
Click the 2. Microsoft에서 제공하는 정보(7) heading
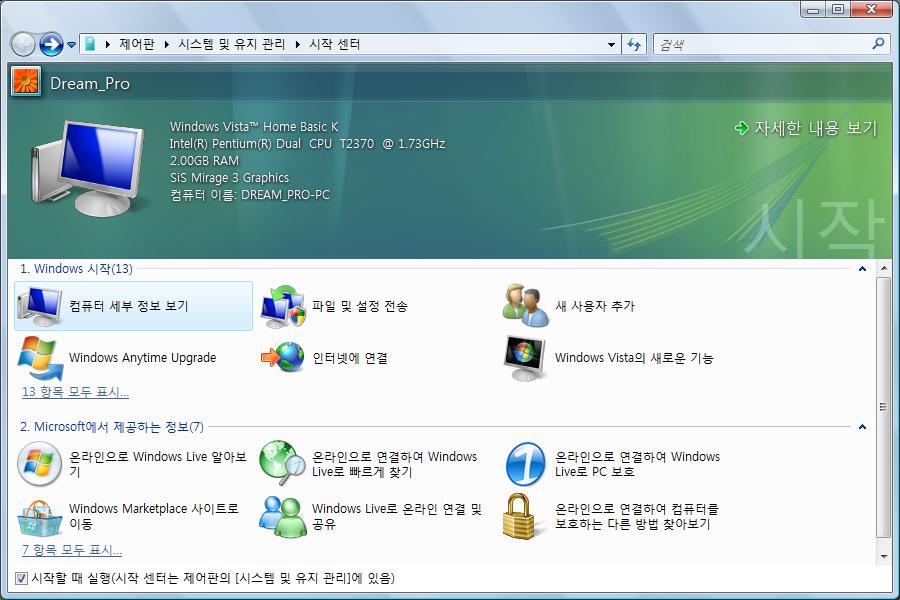[112, 427]
